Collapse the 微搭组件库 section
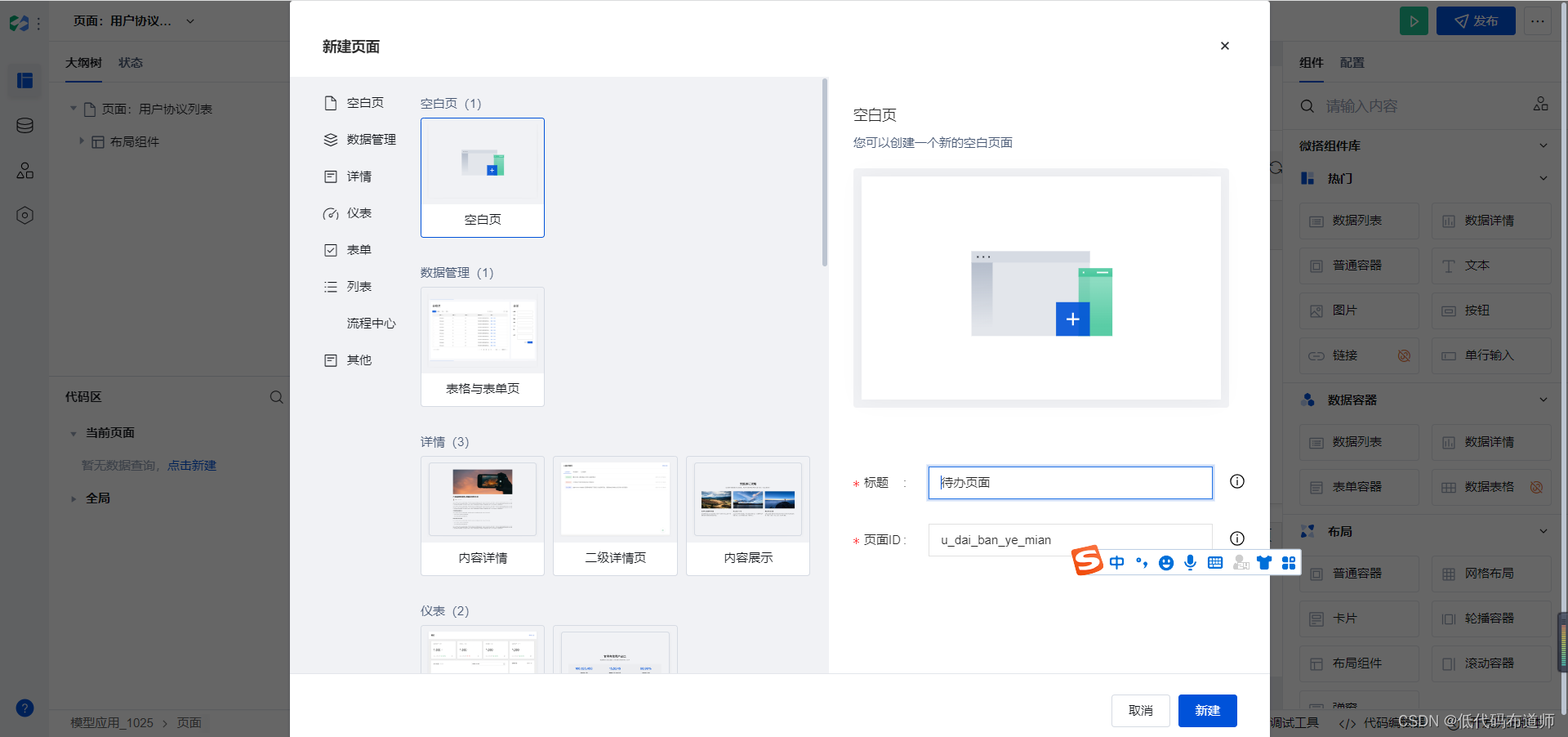The width and height of the screenshot is (1568, 737). pyautogui.click(x=1543, y=145)
